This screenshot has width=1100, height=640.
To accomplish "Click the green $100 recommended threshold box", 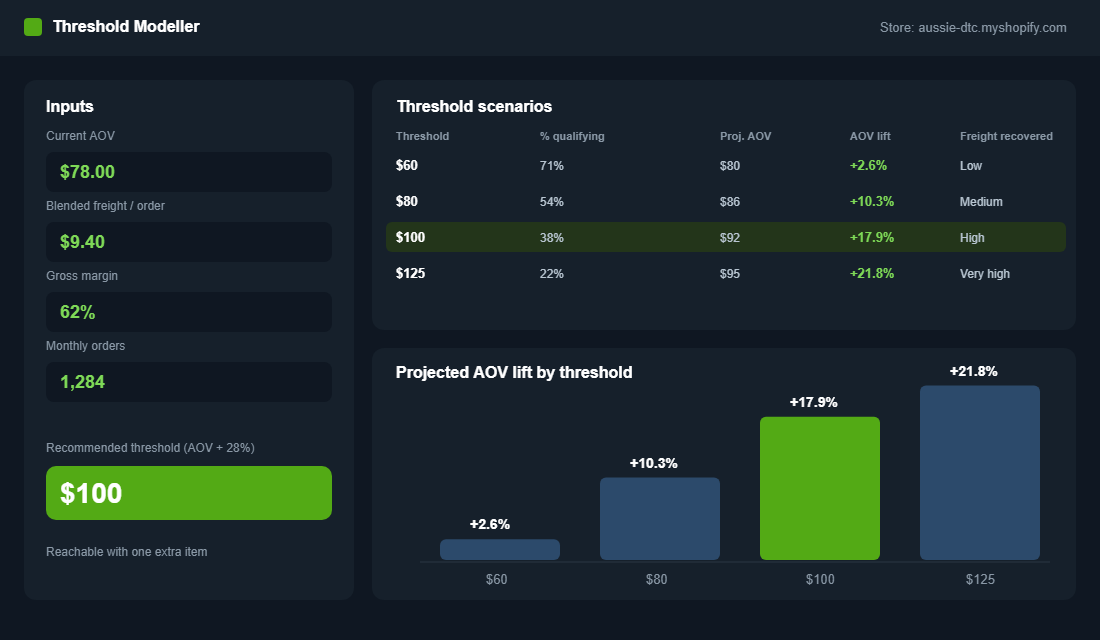I will tap(189, 493).
